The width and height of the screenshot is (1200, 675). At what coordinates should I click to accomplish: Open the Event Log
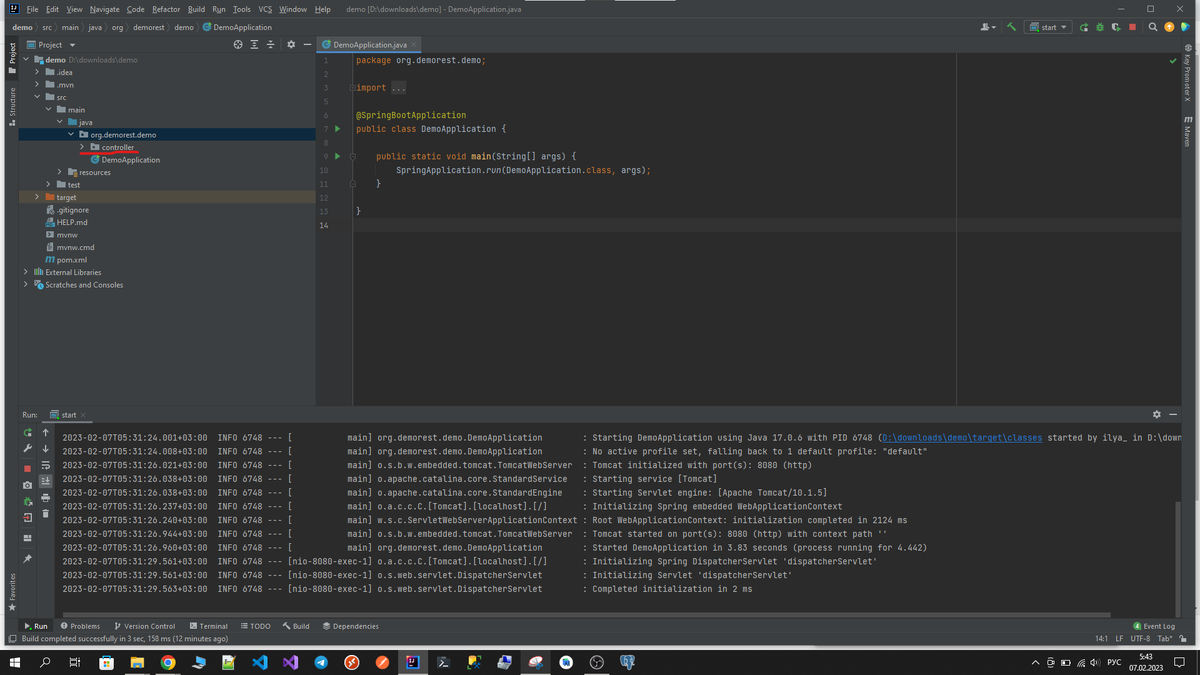pyautogui.click(x=1154, y=626)
